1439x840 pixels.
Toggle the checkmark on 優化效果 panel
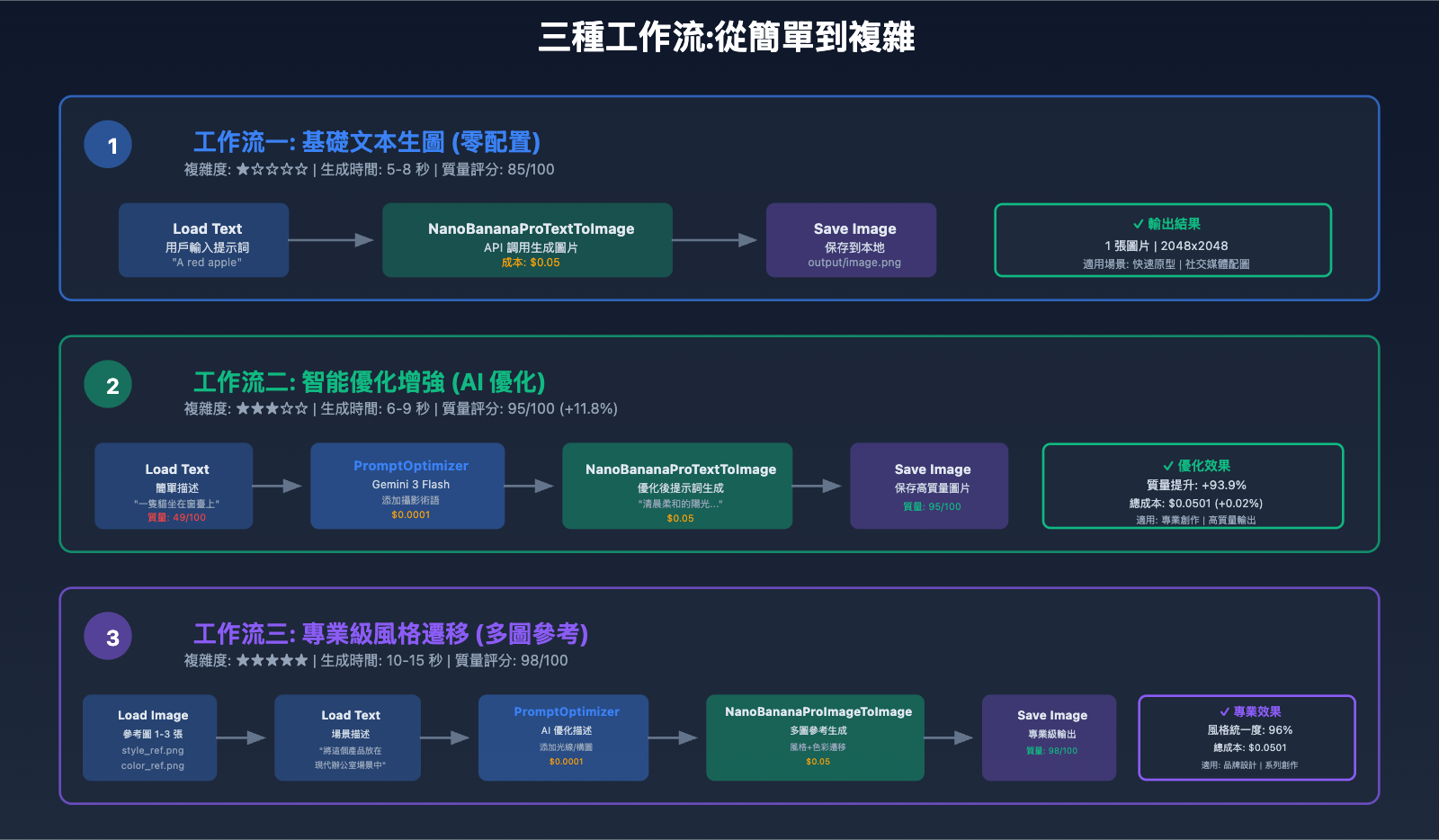1169,466
